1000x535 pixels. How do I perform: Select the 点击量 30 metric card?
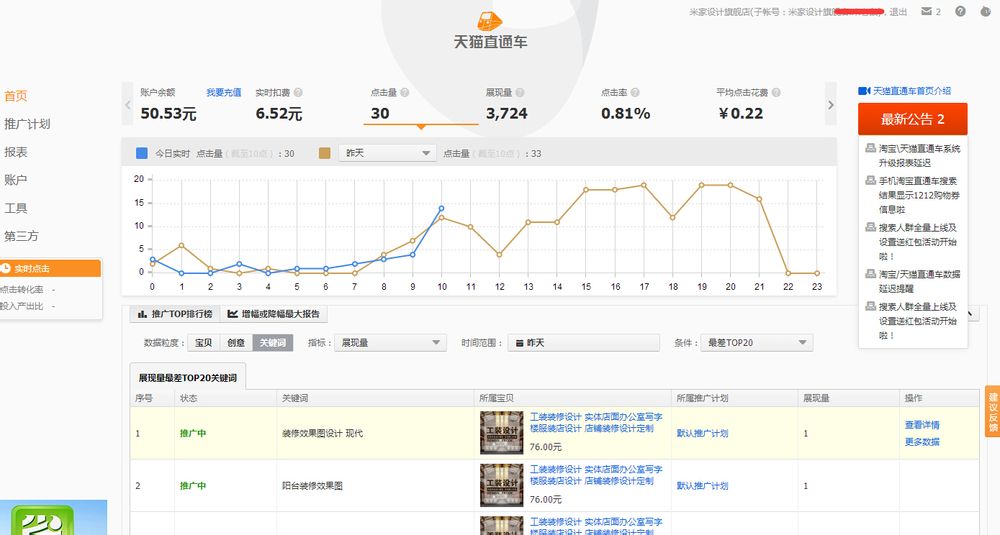pos(421,105)
